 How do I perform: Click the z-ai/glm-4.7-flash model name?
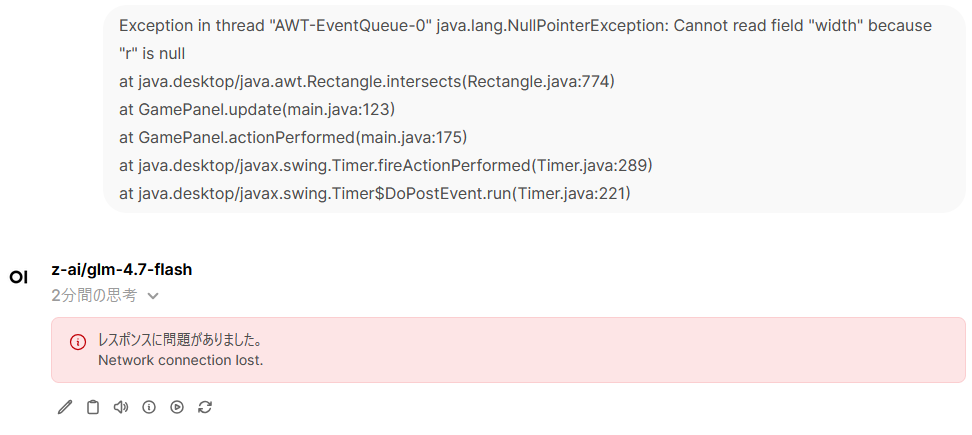(x=122, y=270)
